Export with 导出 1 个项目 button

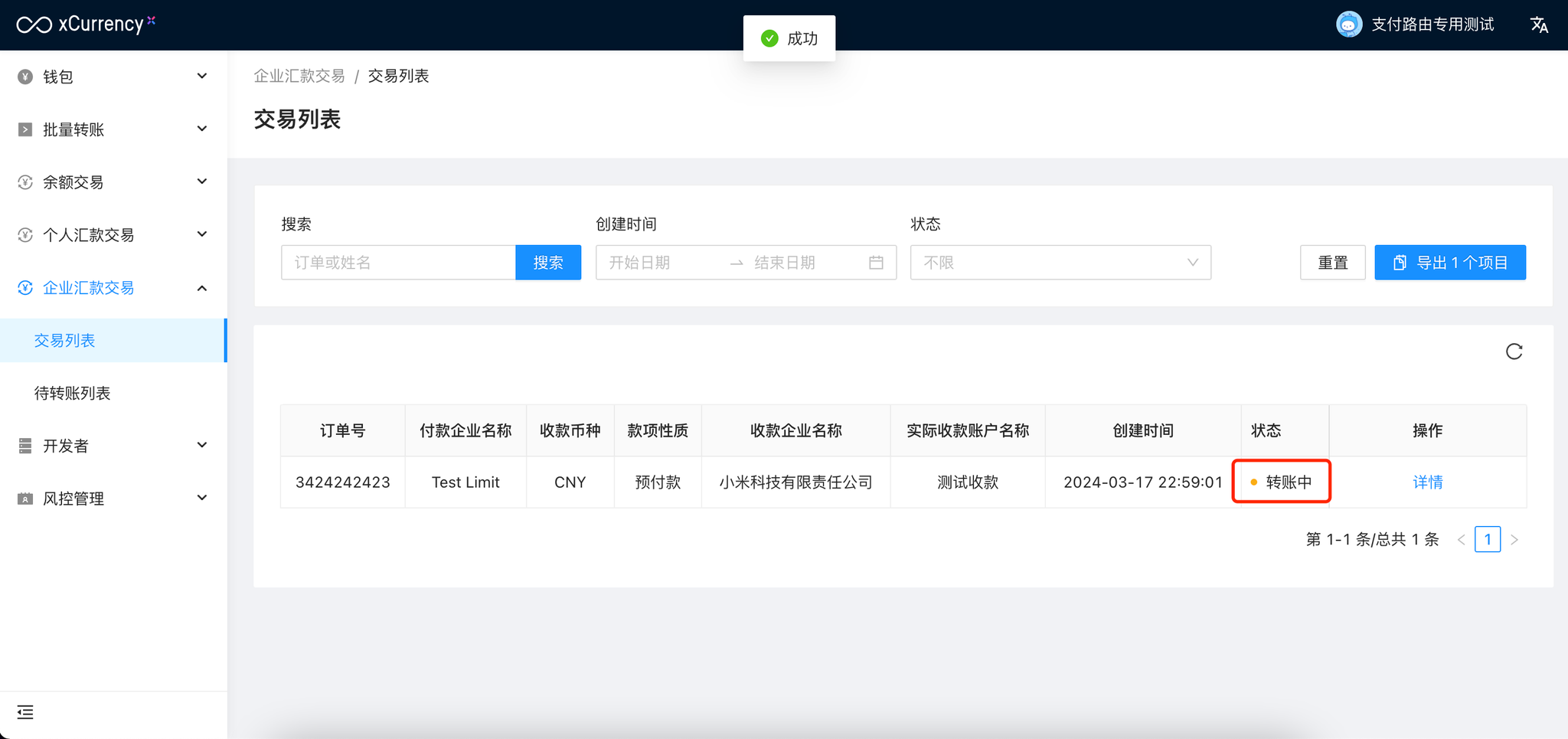point(1449,263)
